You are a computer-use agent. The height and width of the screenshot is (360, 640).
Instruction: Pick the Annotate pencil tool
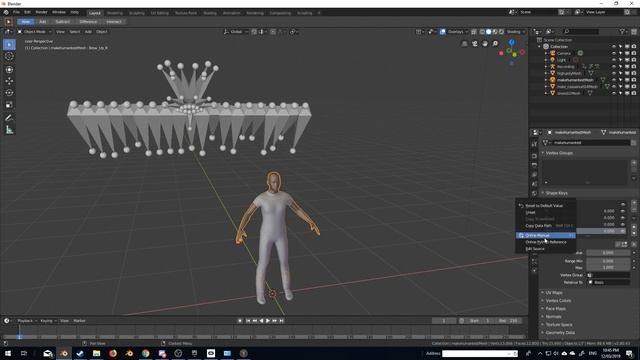click(x=9, y=118)
